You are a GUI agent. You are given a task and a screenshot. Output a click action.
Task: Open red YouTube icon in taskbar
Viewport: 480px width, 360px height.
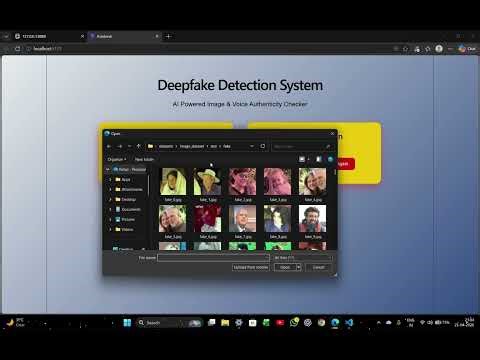pyautogui.click(x=280, y=323)
